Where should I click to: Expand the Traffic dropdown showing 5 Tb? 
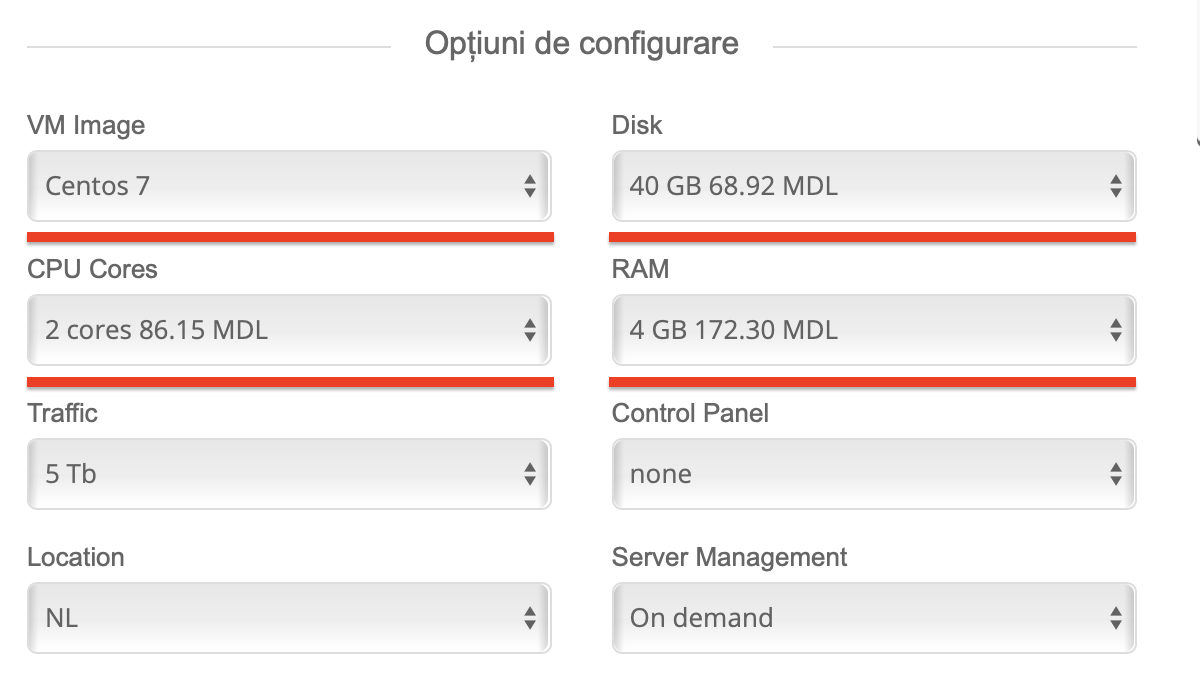pos(288,474)
